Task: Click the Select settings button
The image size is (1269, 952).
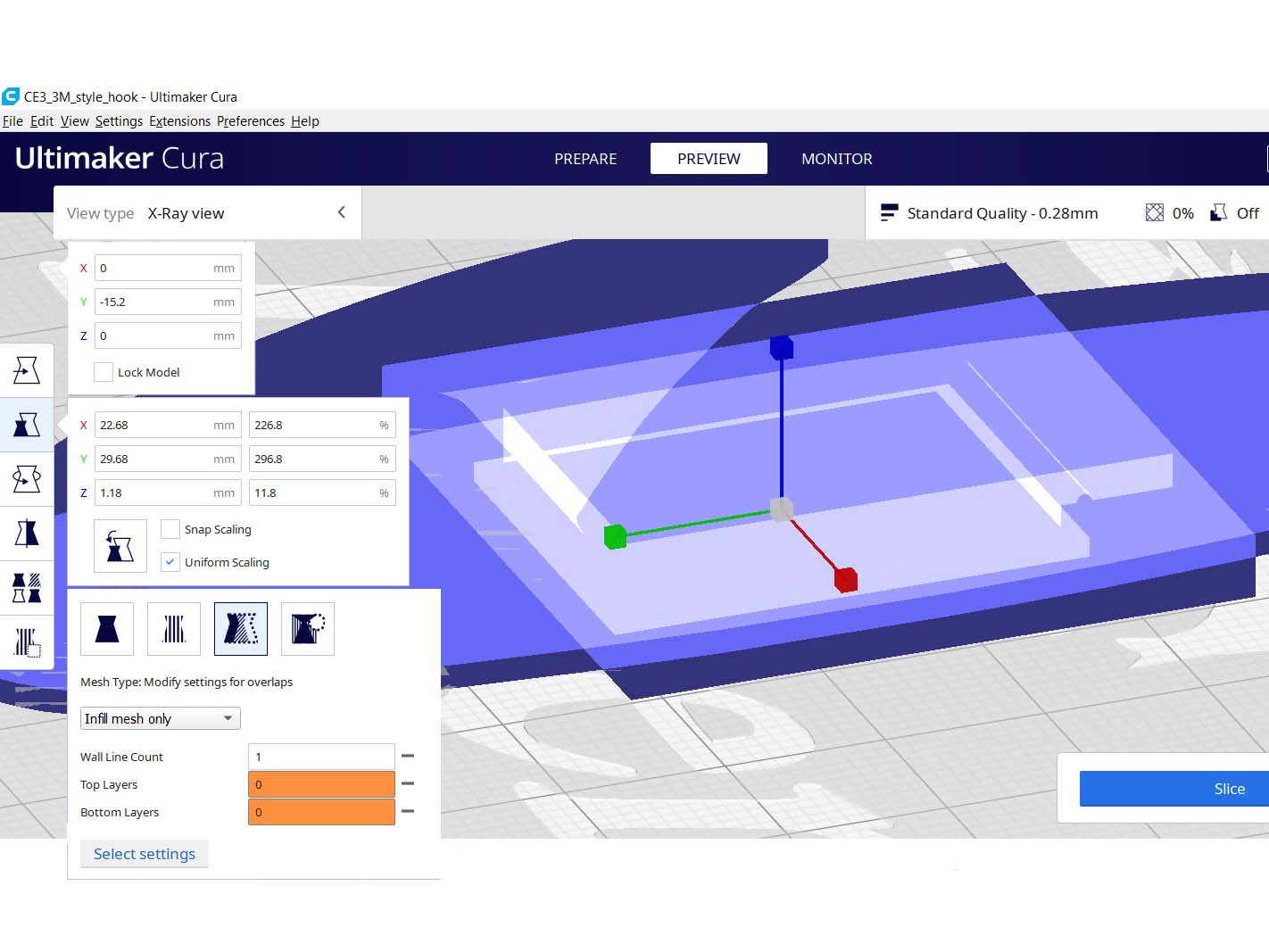Action: tap(145, 854)
